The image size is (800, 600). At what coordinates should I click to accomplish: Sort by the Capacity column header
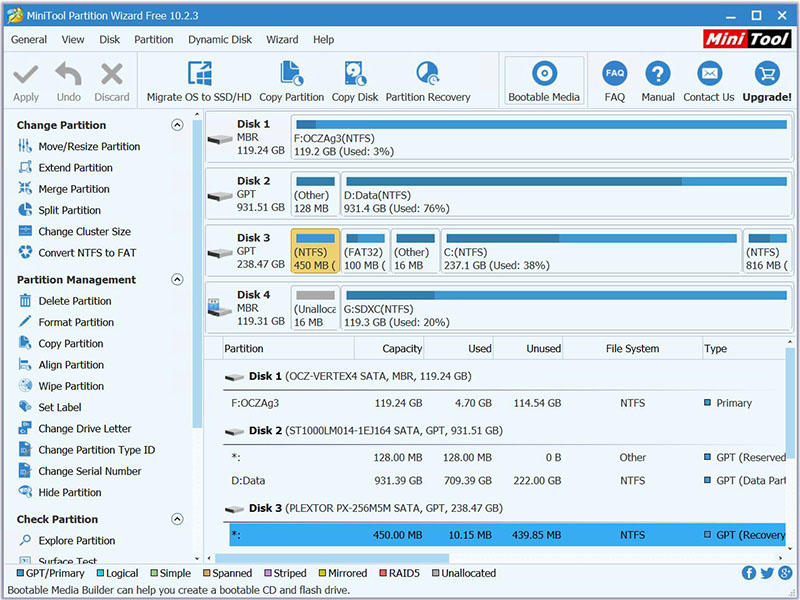402,349
